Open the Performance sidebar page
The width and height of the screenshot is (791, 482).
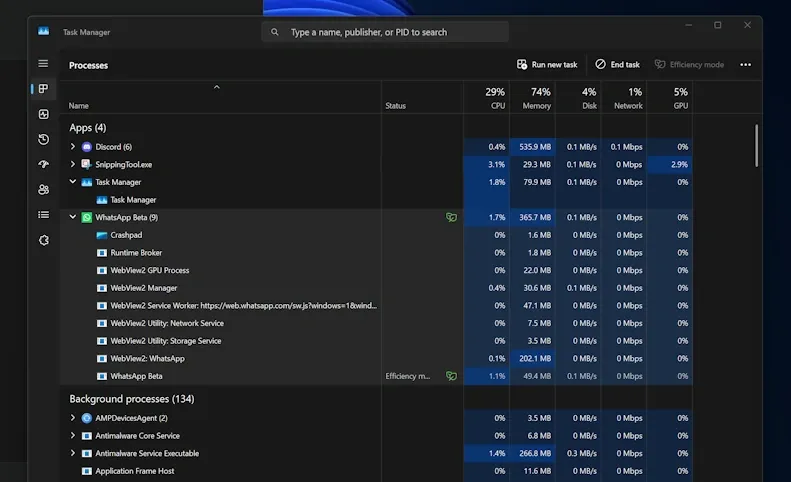[43, 114]
